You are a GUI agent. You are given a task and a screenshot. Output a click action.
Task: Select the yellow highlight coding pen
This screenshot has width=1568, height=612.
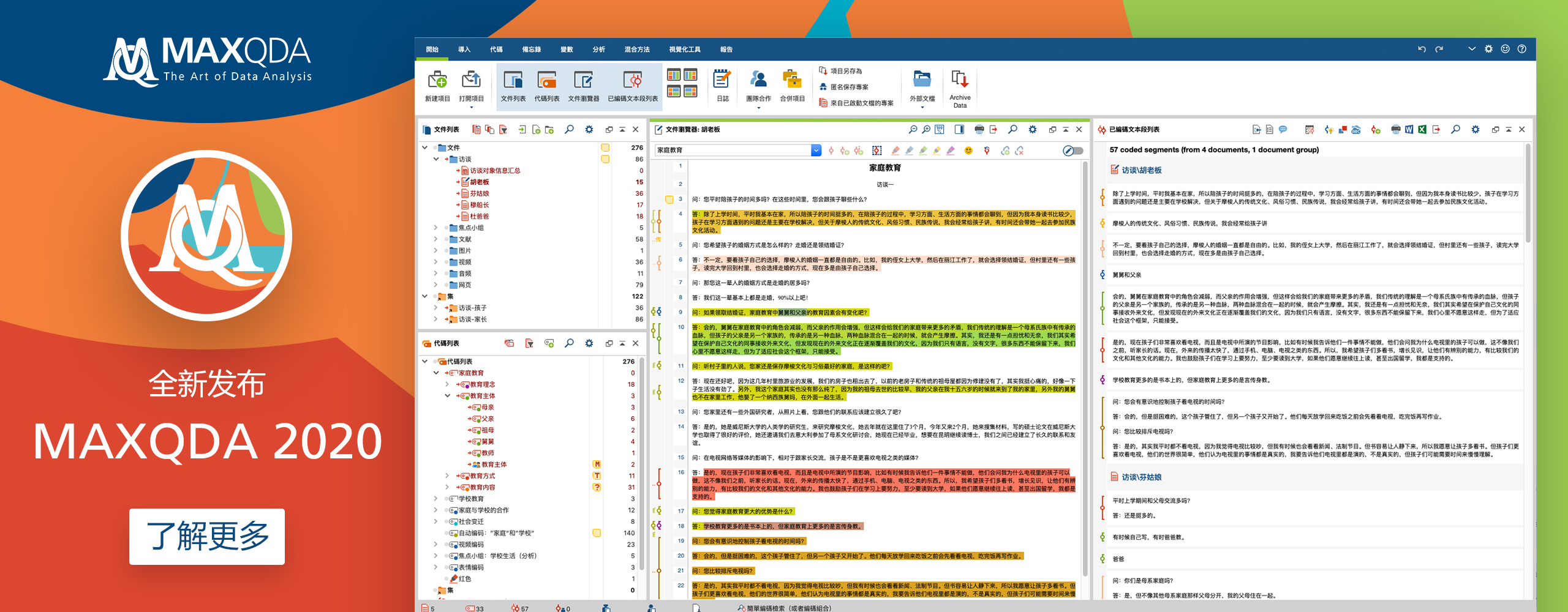(937, 151)
